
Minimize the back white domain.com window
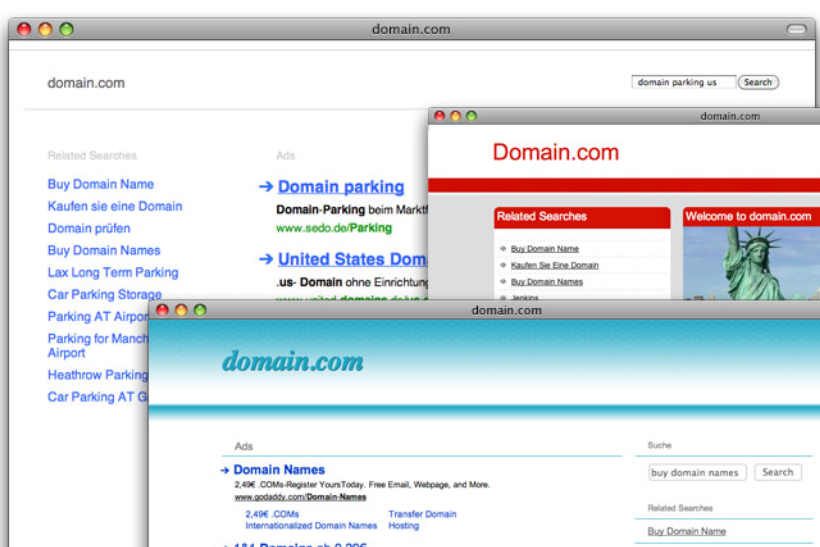(45, 29)
